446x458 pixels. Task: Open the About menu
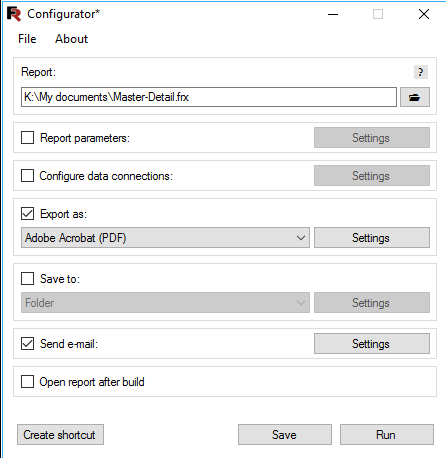[71, 39]
